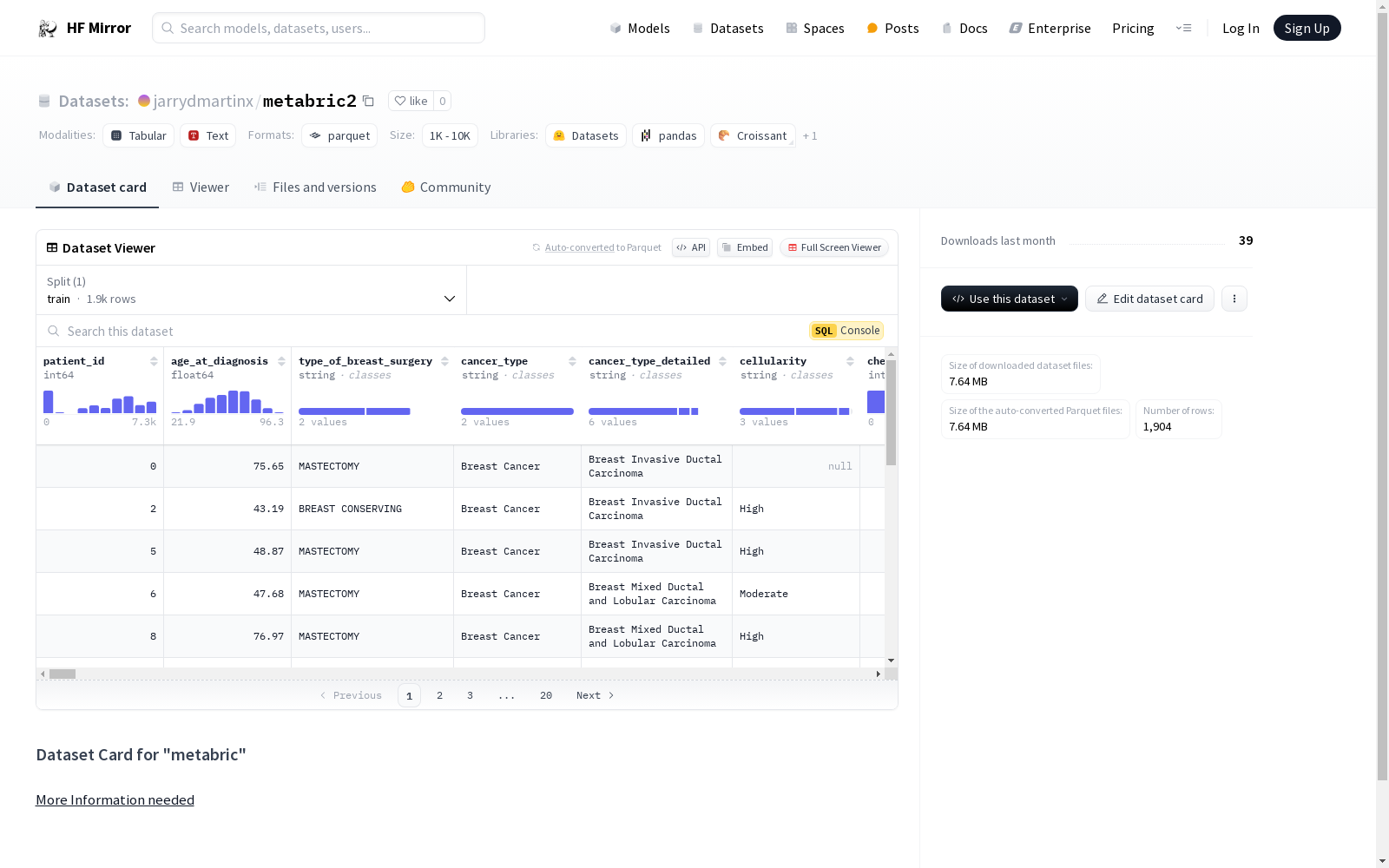Open the three-dot more options button

1234,299
